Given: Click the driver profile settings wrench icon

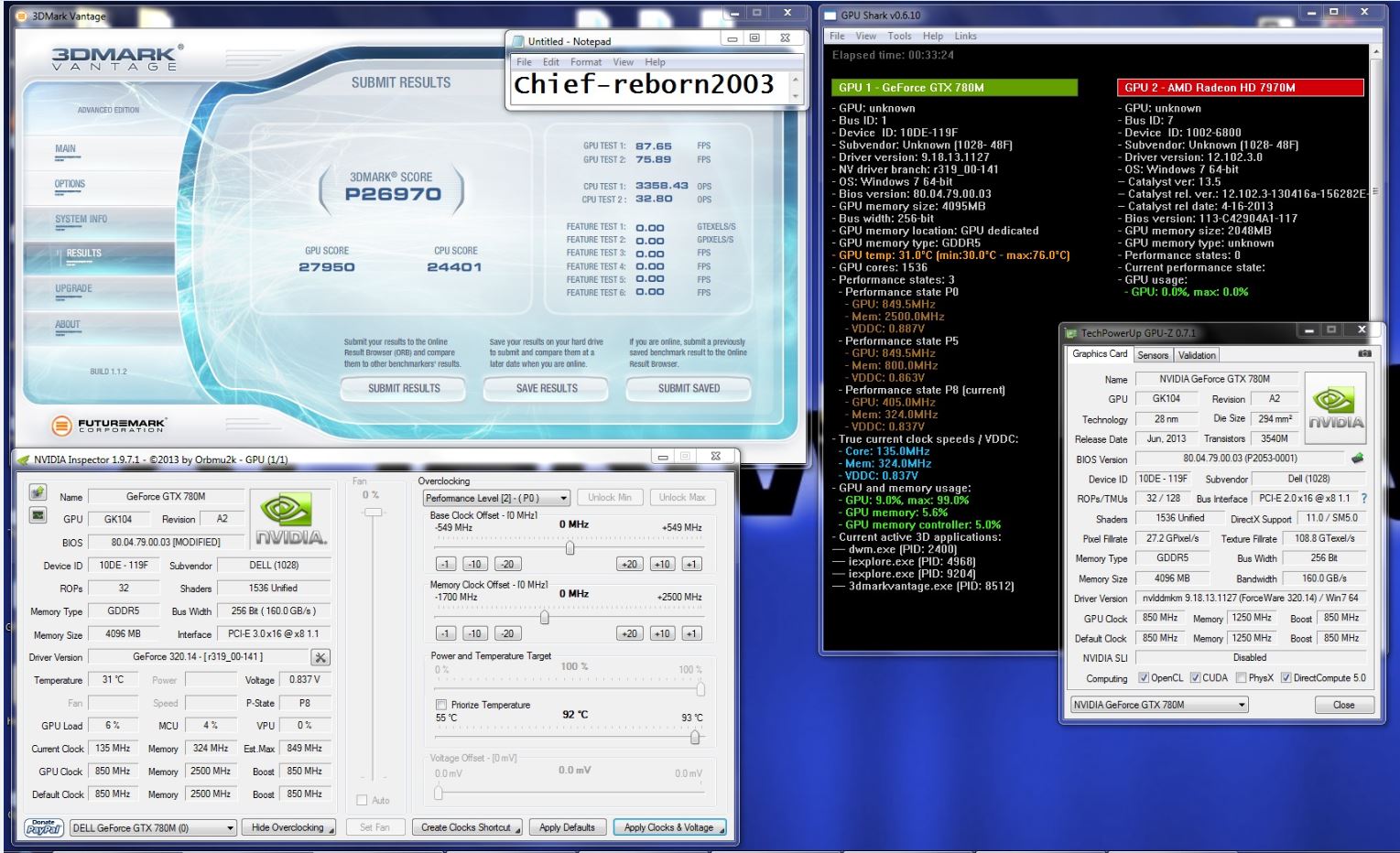Looking at the screenshot, I should tap(320, 657).
